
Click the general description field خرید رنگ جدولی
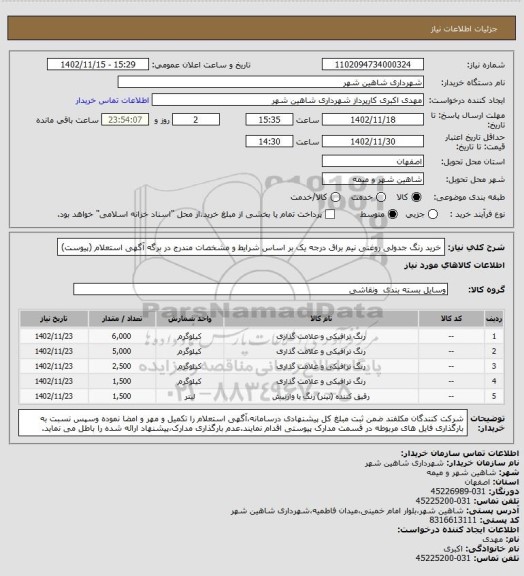(251, 247)
